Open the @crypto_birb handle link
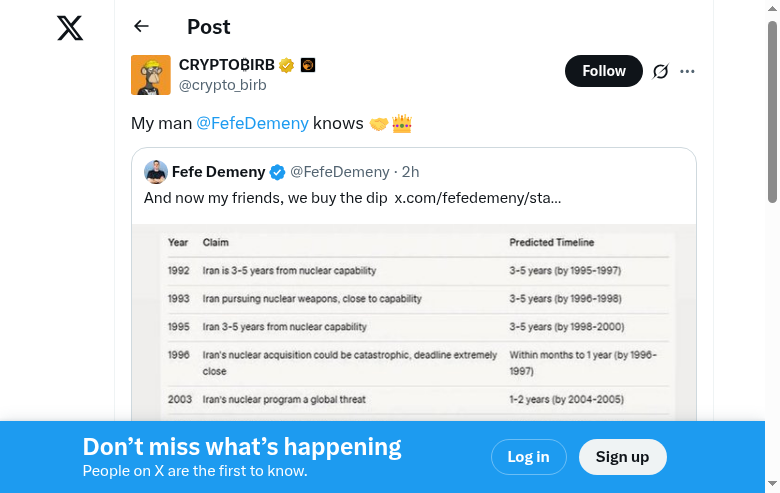The width and height of the screenshot is (780, 493). click(222, 86)
